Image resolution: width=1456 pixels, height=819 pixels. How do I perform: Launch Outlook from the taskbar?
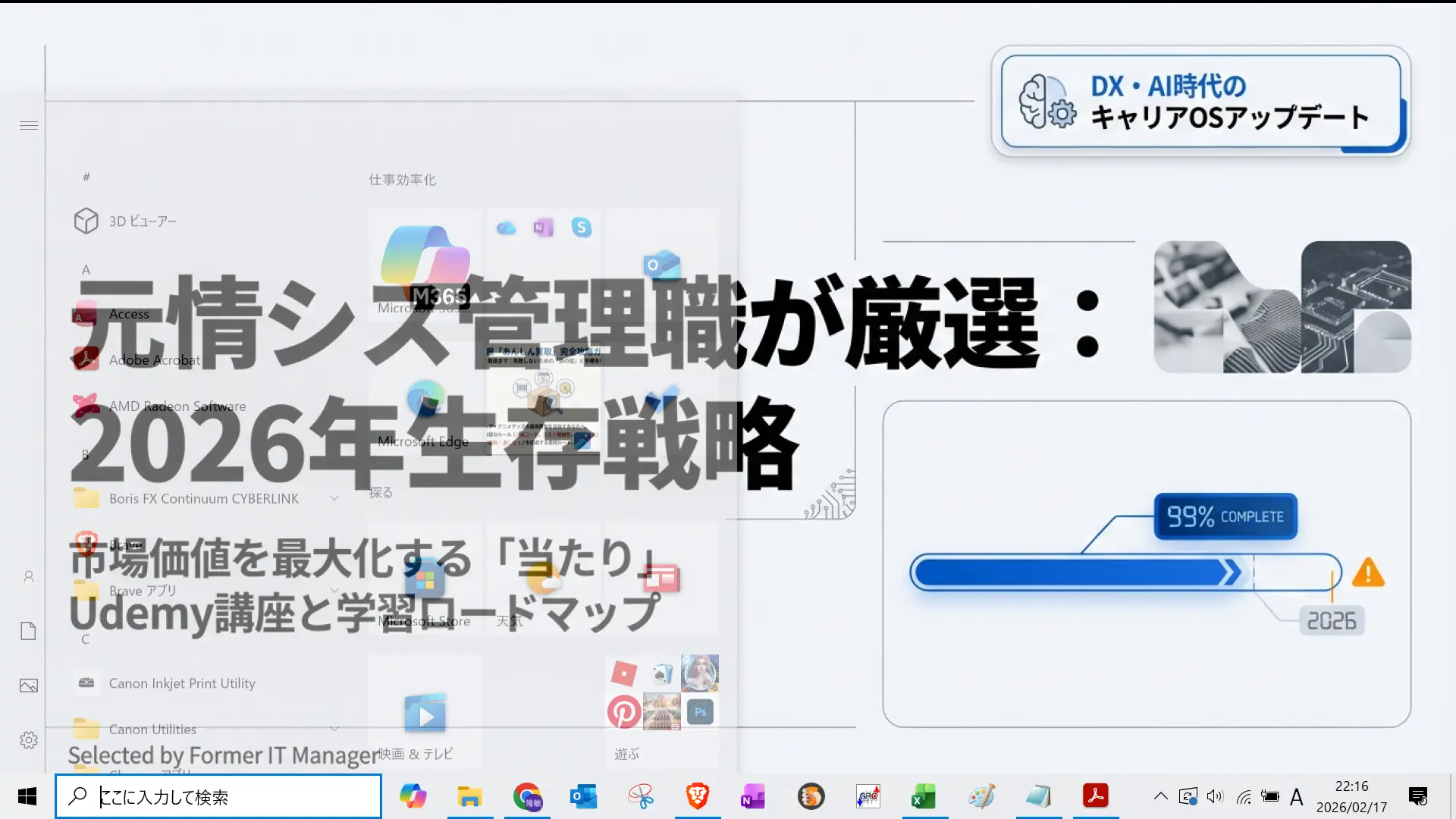click(584, 796)
